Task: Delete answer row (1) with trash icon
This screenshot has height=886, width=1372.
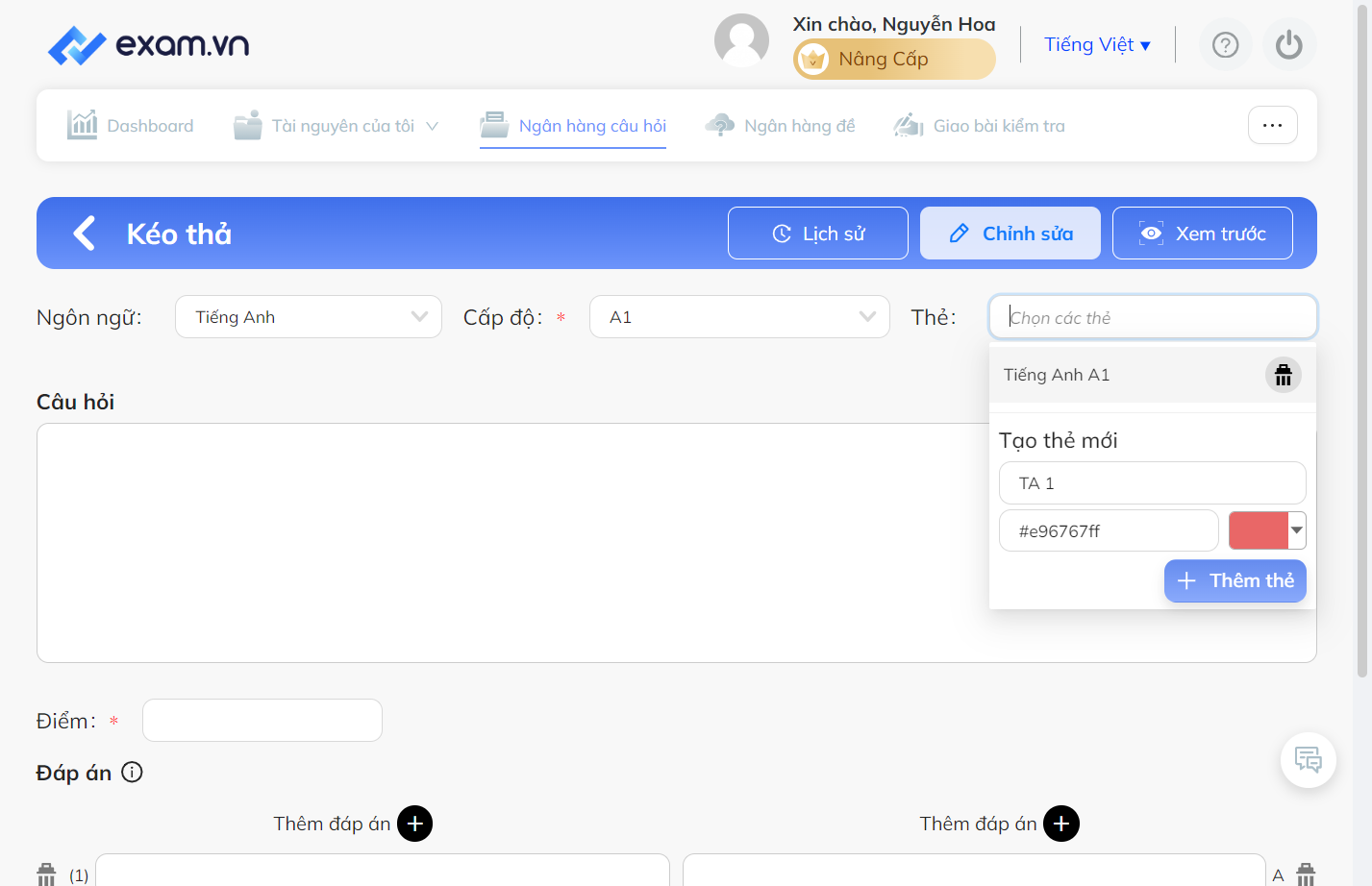Action: tap(46, 874)
